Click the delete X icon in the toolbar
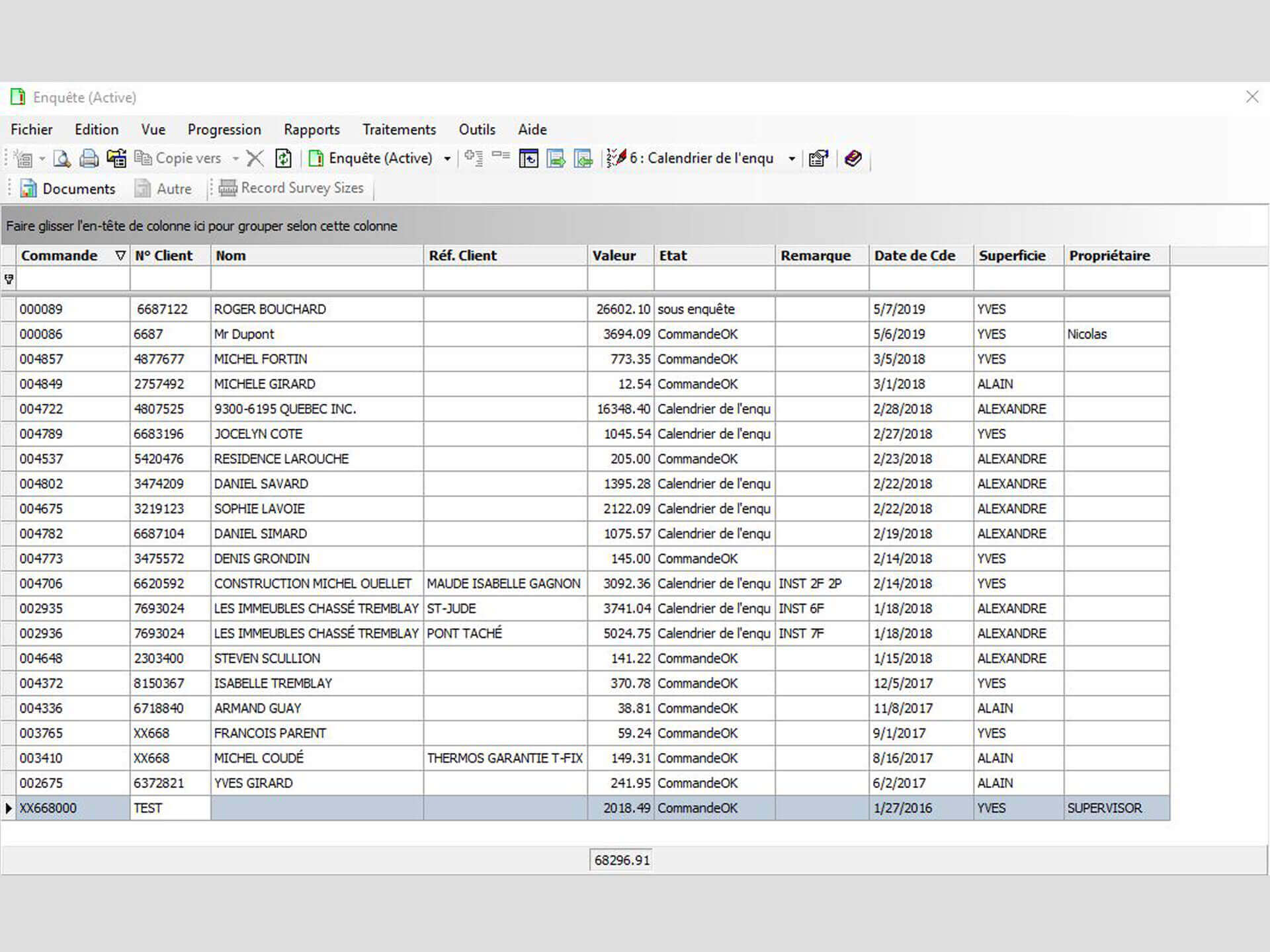Viewport: 1270px width, 952px height. 255,159
